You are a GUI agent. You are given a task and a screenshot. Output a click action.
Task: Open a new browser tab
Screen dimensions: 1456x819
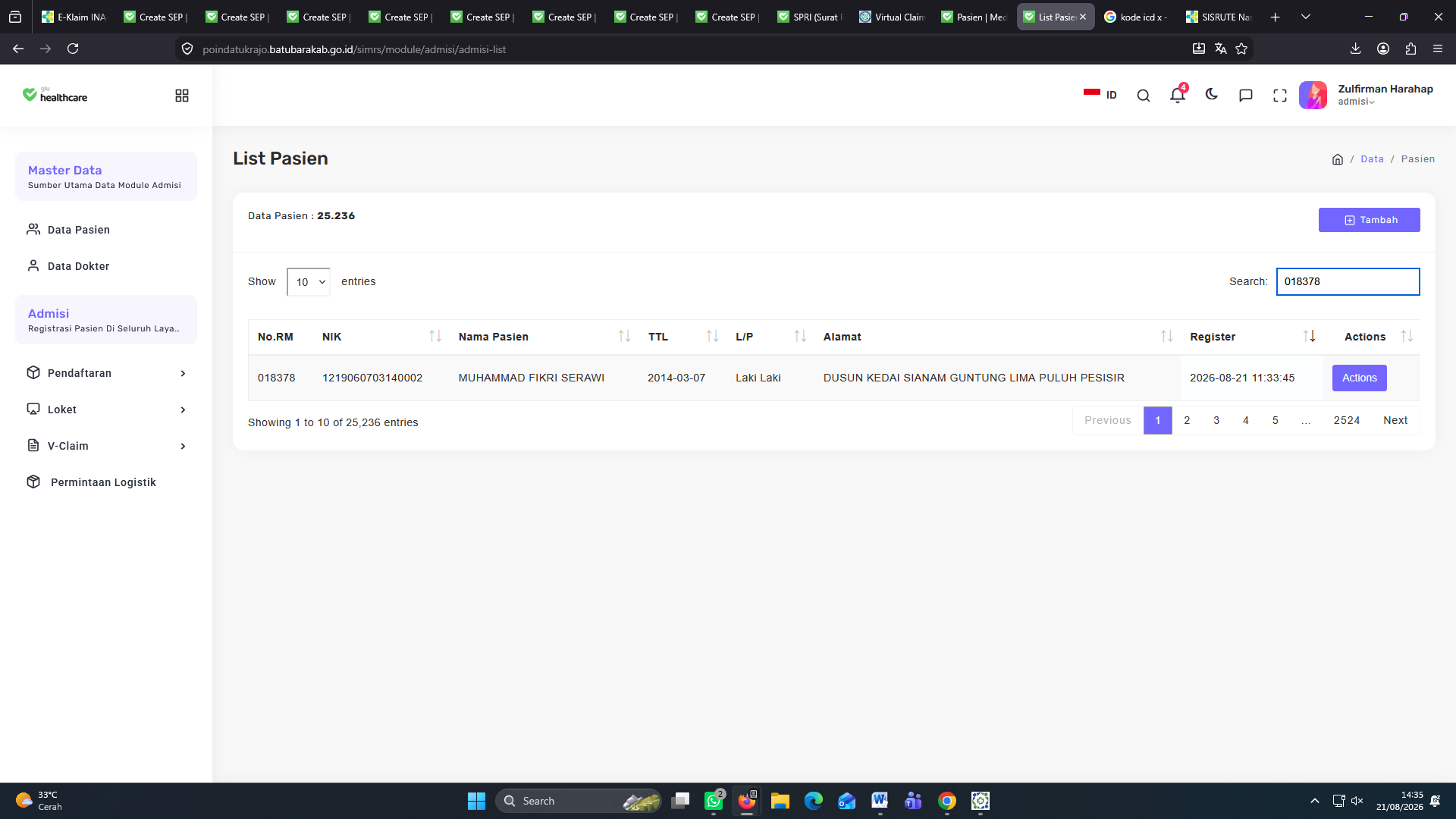[x=1276, y=17]
